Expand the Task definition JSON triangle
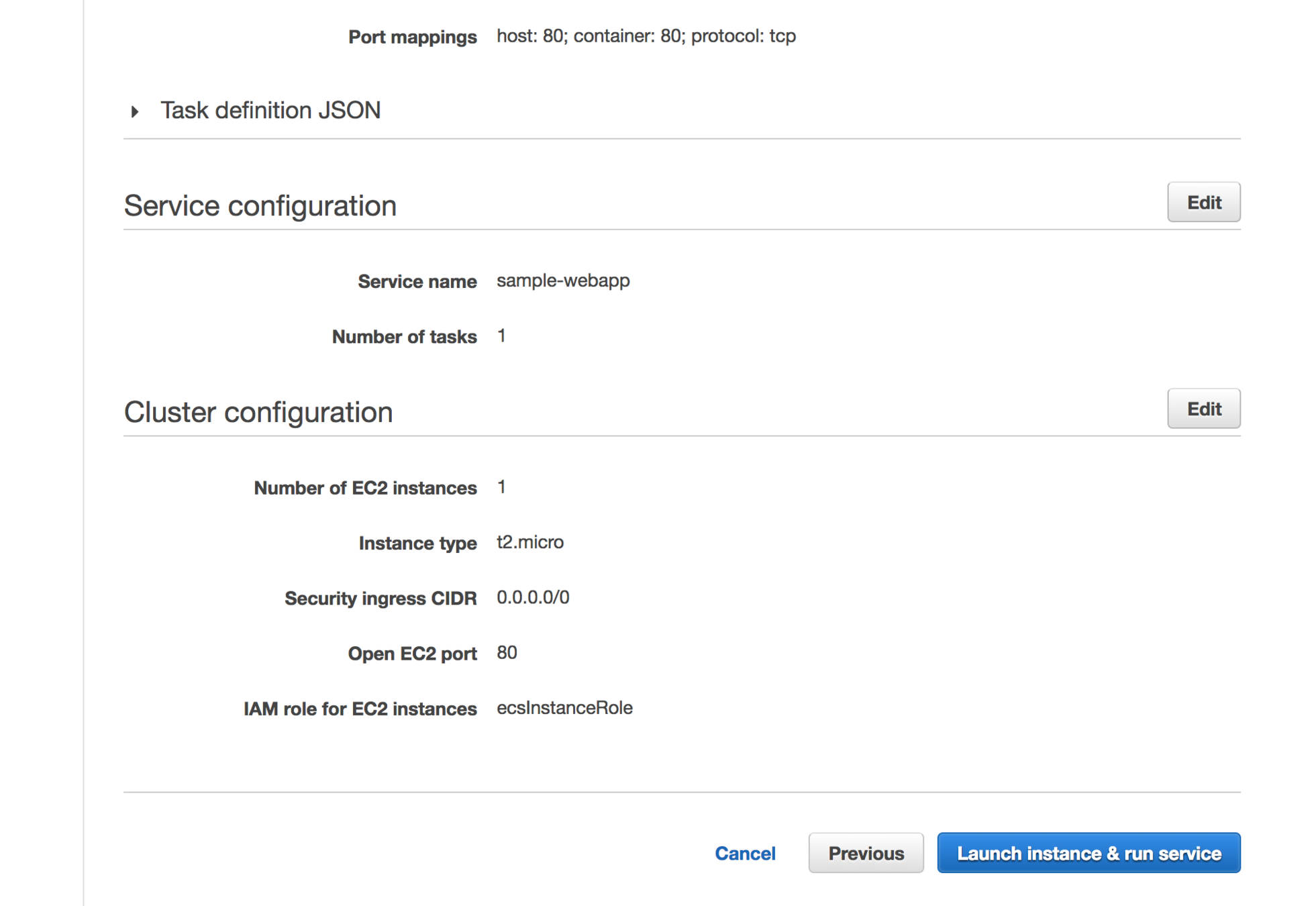 coord(135,111)
